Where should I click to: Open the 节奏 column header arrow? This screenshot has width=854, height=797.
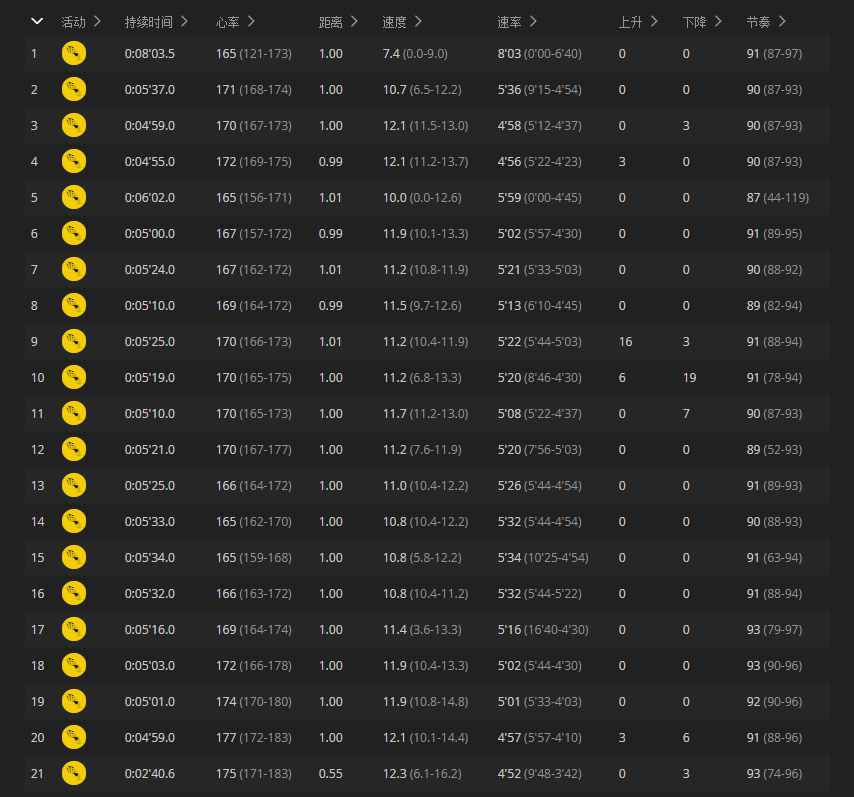click(782, 21)
